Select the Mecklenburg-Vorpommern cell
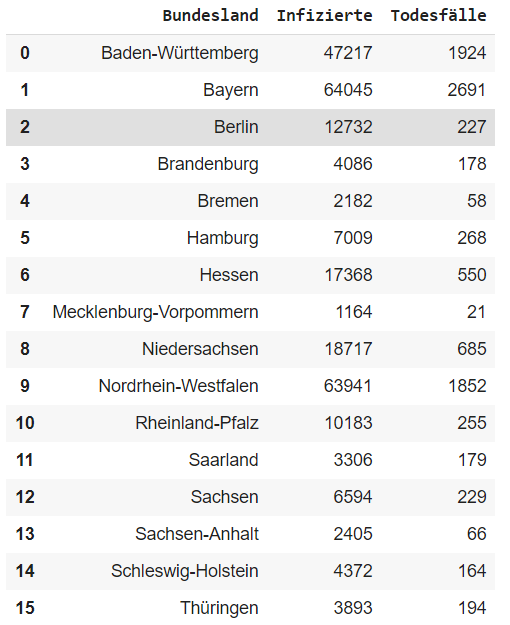This screenshot has width=510, height=625. click(x=155, y=312)
